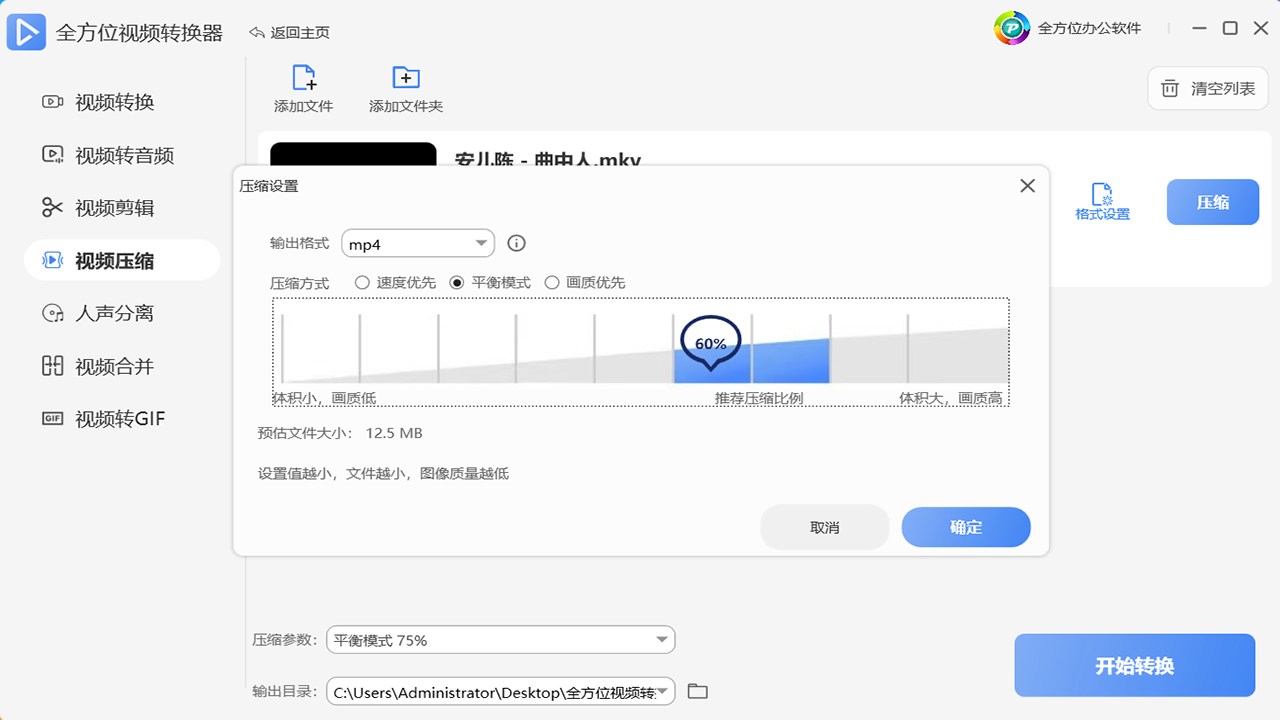1280x720 pixels.
Task: Confirm compression with the 确定 button
Action: [965, 527]
